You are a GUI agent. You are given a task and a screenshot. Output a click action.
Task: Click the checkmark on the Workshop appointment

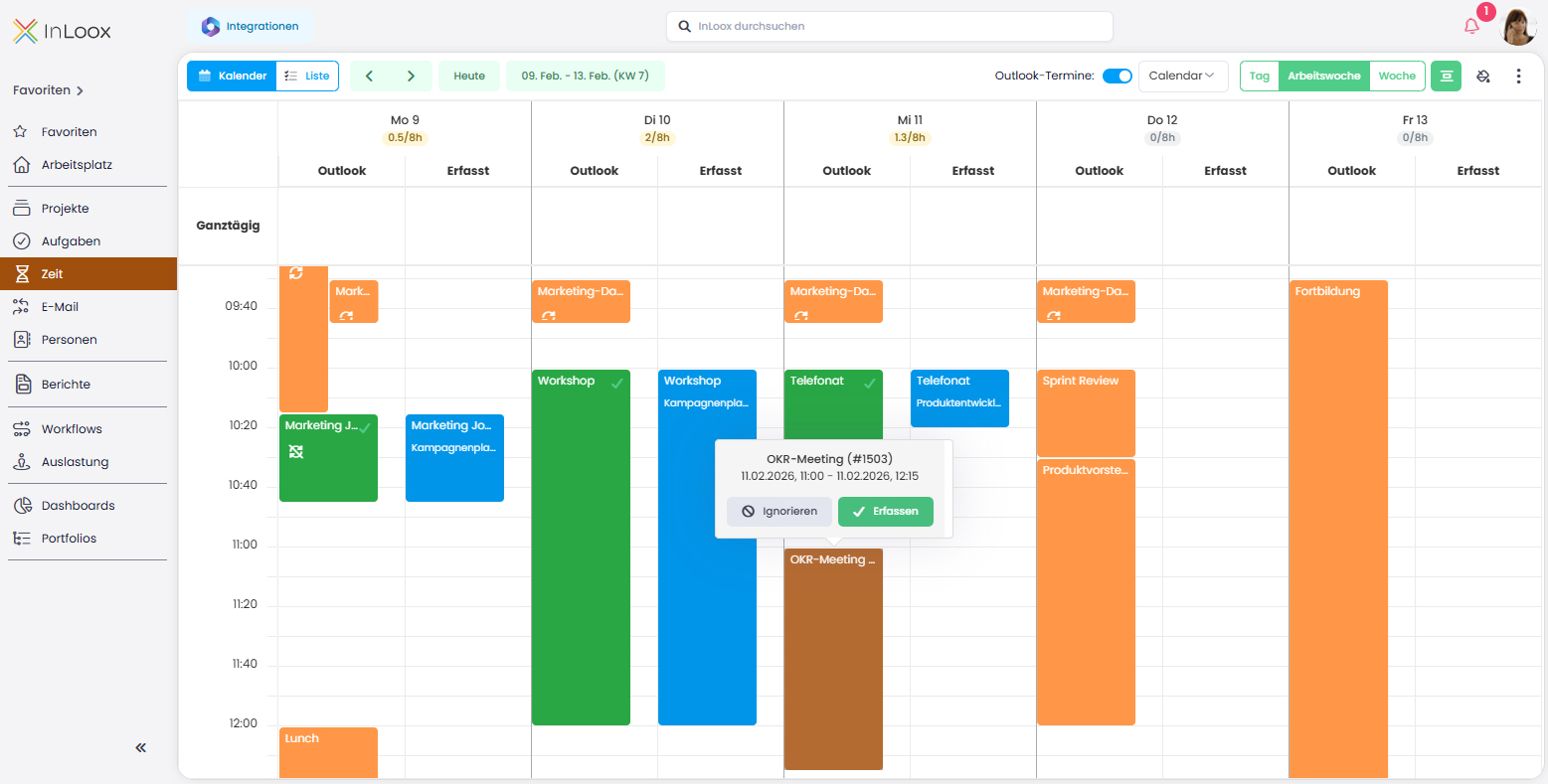tap(617, 381)
